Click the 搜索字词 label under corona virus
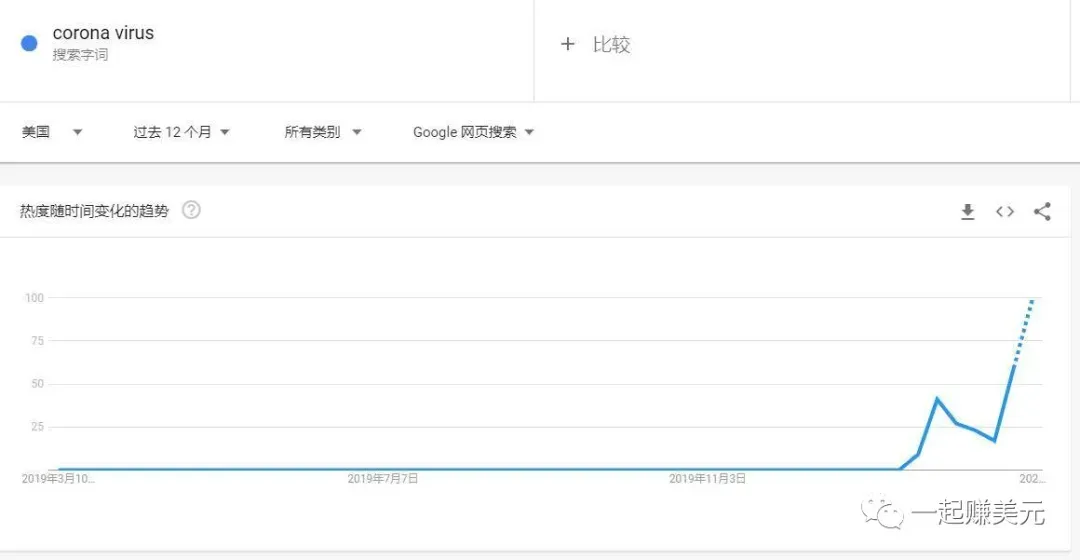 point(80,54)
